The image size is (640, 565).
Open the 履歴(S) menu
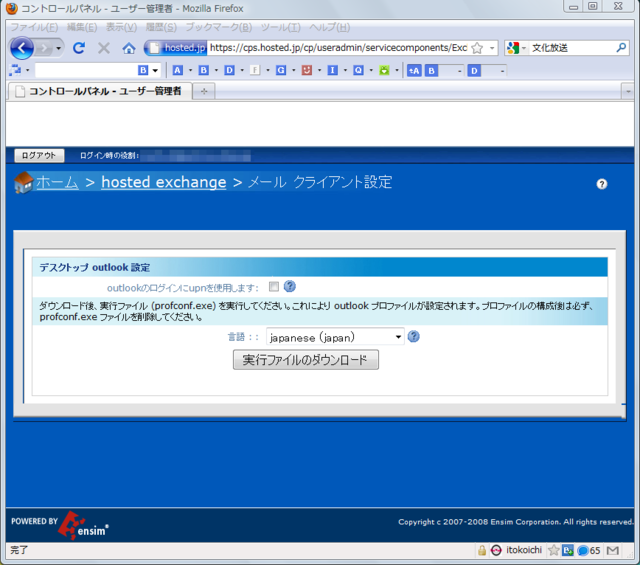(x=161, y=27)
